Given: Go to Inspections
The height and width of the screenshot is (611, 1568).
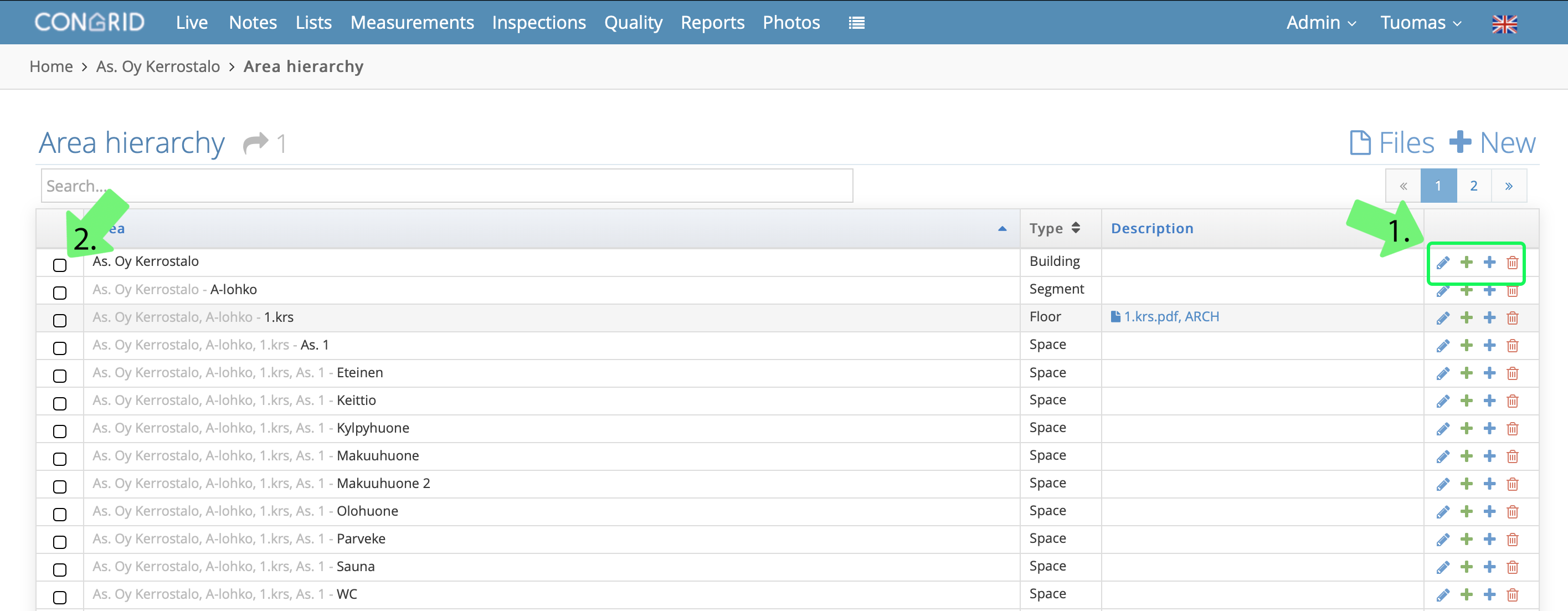Looking at the screenshot, I should click(539, 23).
